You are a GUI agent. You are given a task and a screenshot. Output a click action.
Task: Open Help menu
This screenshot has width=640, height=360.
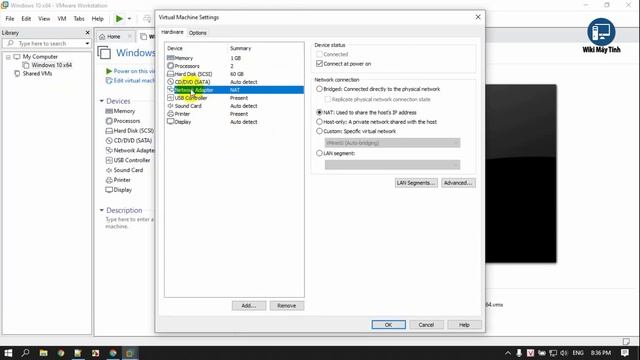coord(98,19)
